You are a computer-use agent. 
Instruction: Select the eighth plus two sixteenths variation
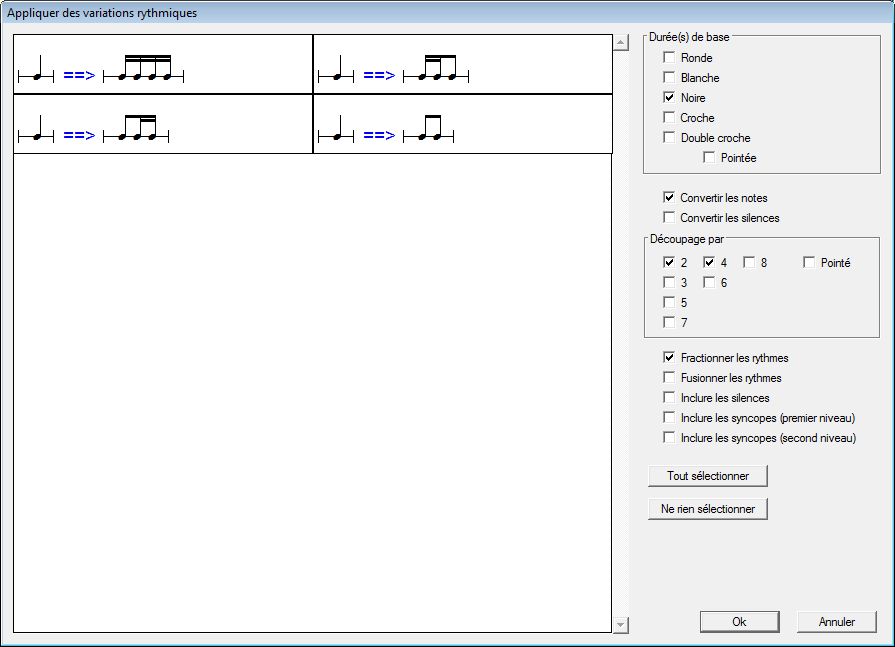tap(163, 124)
